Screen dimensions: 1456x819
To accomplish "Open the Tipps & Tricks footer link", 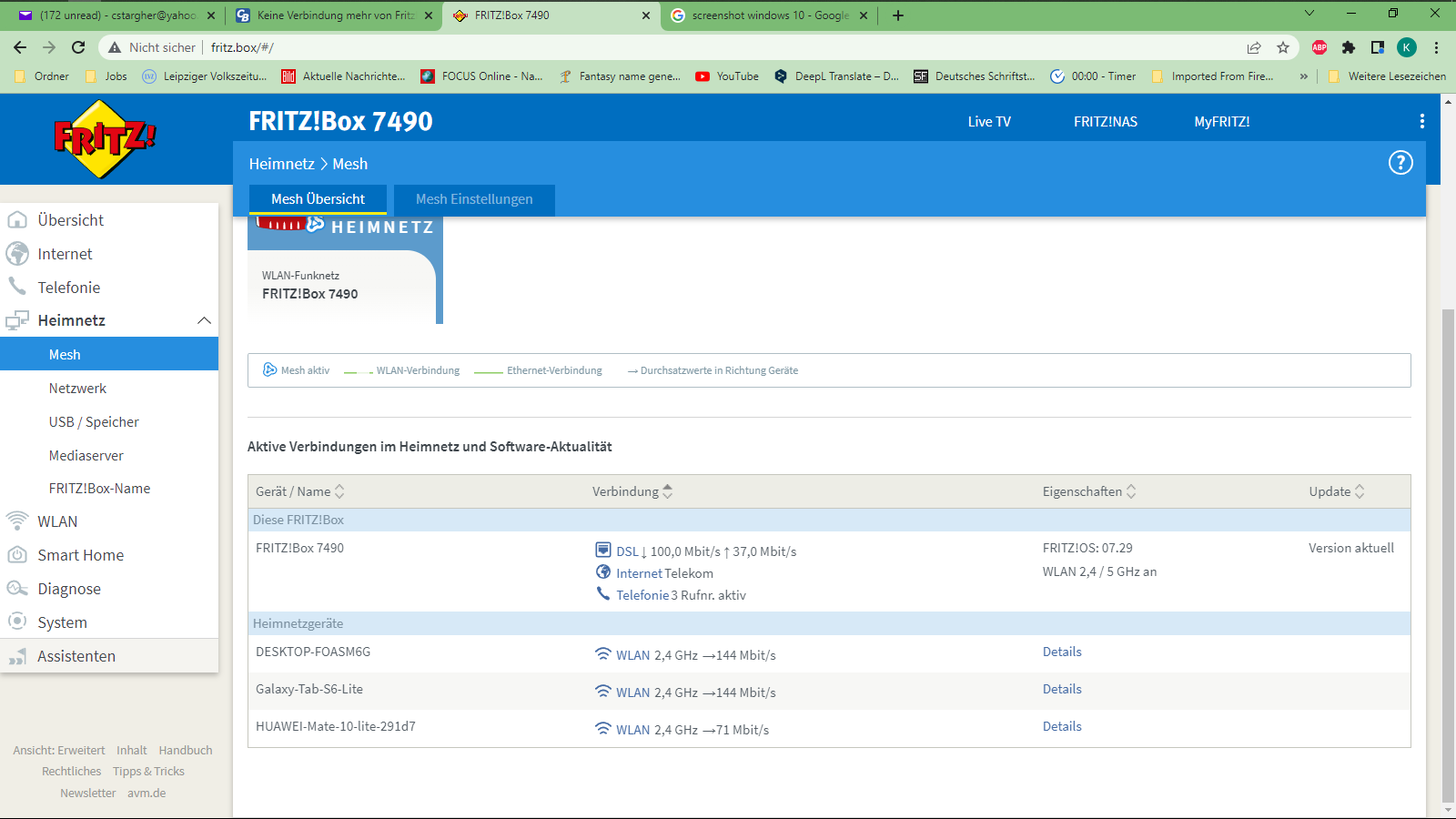I will (x=148, y=772).
